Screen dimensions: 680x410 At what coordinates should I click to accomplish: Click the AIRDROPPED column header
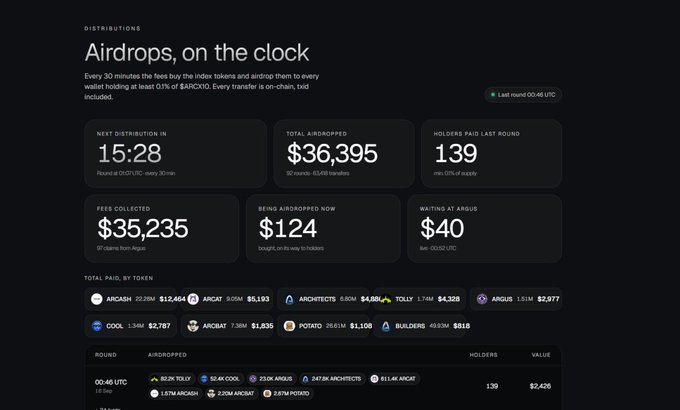[x=167, y=355]
